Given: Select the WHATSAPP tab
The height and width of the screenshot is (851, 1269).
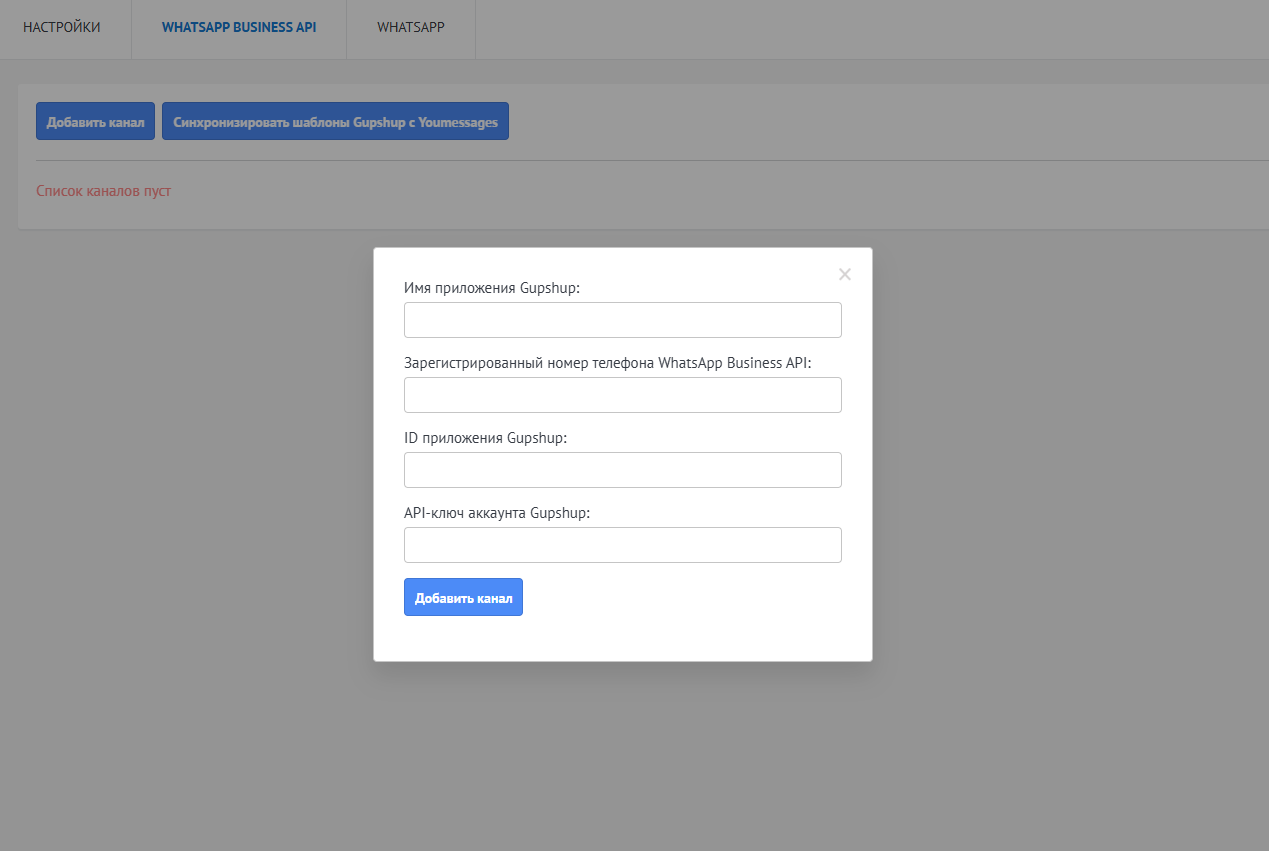Looking at the screenshot, I should pyautogui.click(x=411, y=28).
